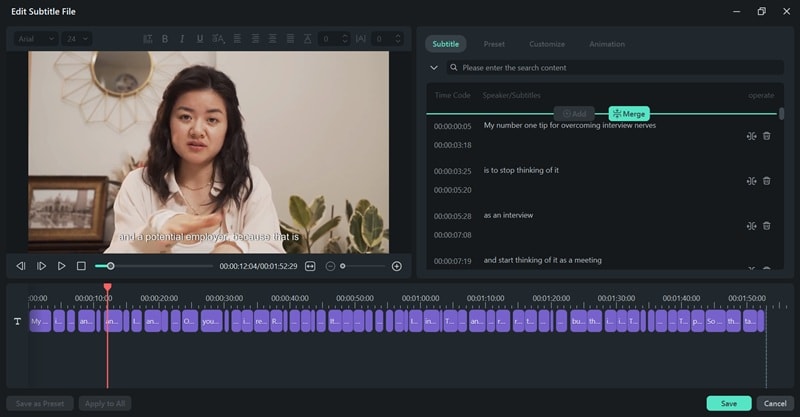
Task: Toggle italic text formatting
Action: pos(182,39)
